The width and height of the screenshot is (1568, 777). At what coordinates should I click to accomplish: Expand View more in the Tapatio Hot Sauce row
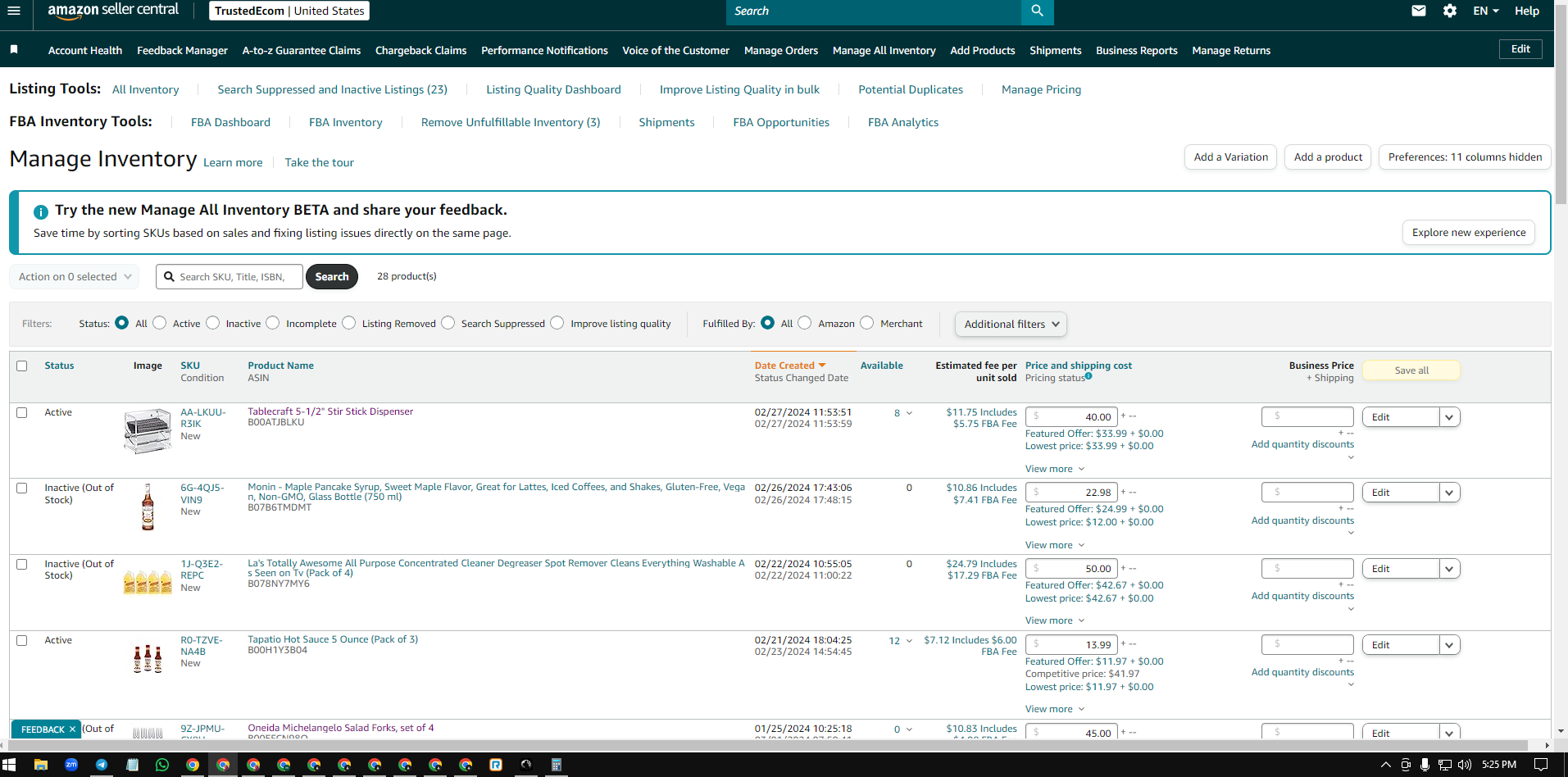[1055, 709]
